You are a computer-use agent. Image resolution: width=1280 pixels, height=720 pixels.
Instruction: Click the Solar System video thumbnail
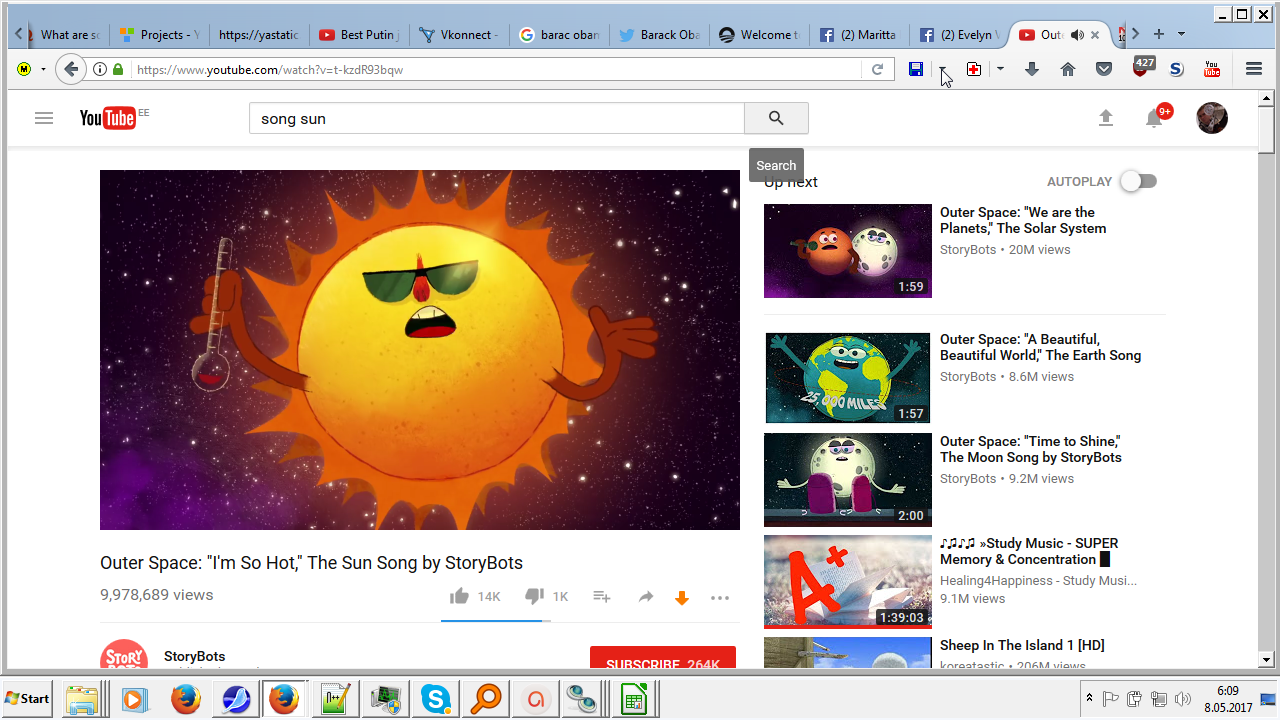[848, 251]
